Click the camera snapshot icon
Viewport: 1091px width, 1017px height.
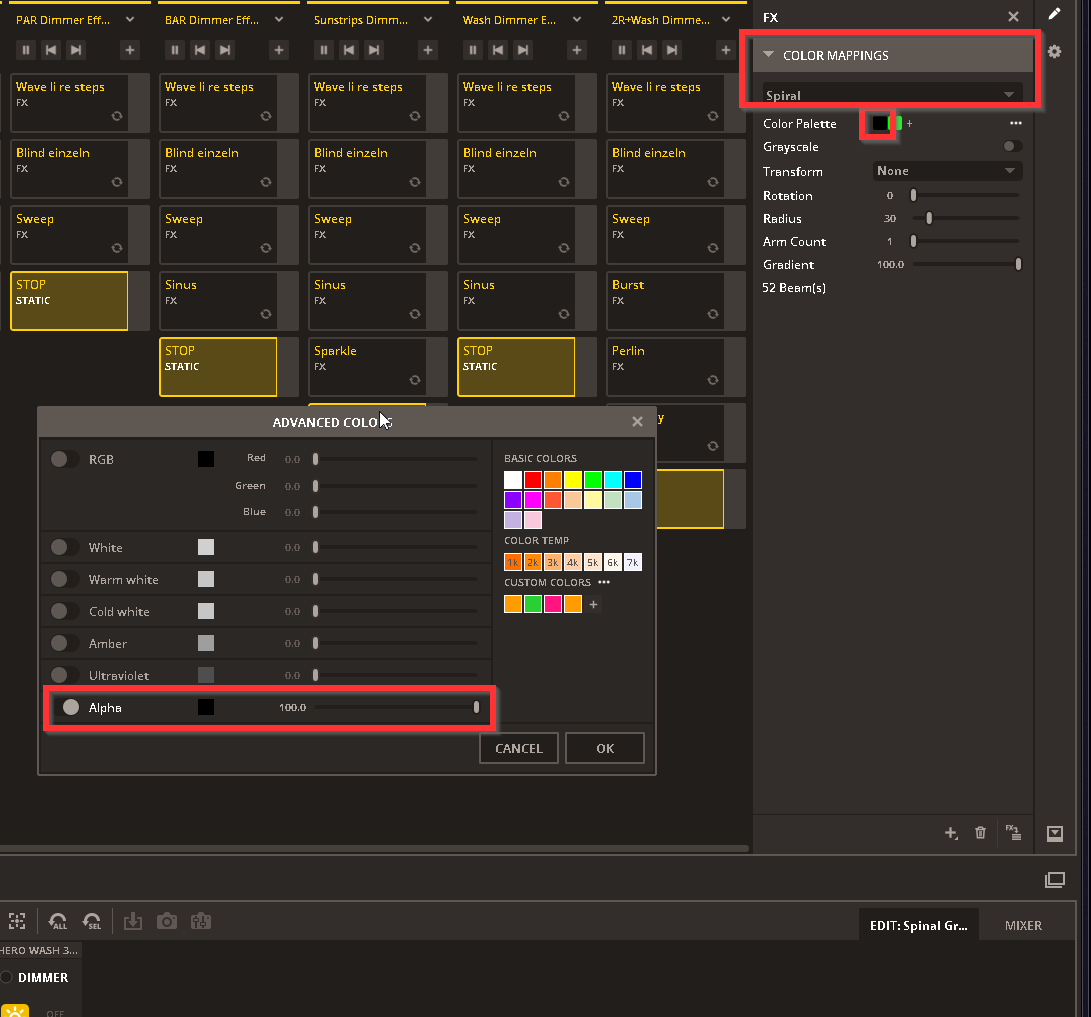(167, 922)
